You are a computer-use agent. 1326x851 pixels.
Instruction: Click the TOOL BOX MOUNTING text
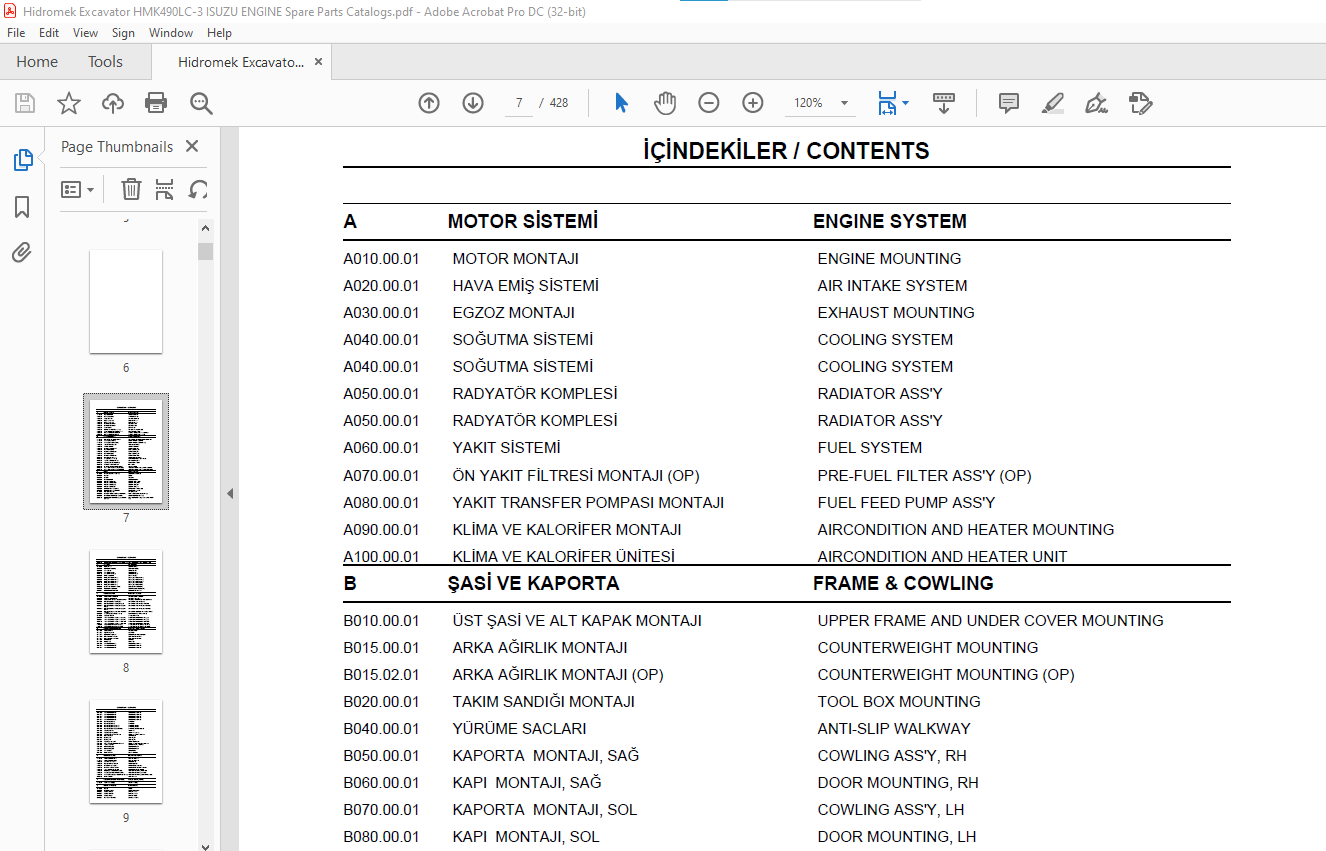click(x=899, y=701)
